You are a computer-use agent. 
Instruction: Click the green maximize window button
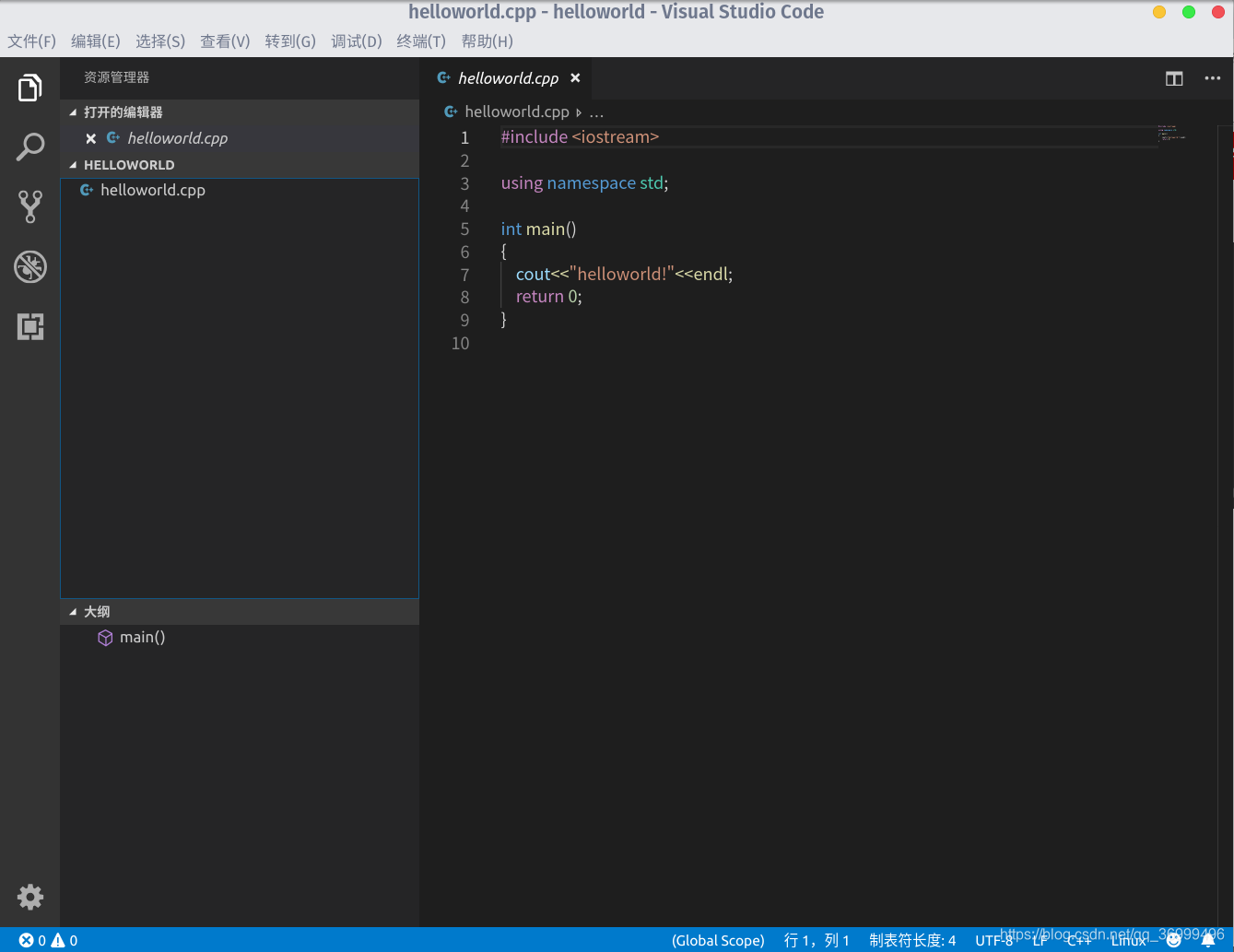pos(1189,12)
